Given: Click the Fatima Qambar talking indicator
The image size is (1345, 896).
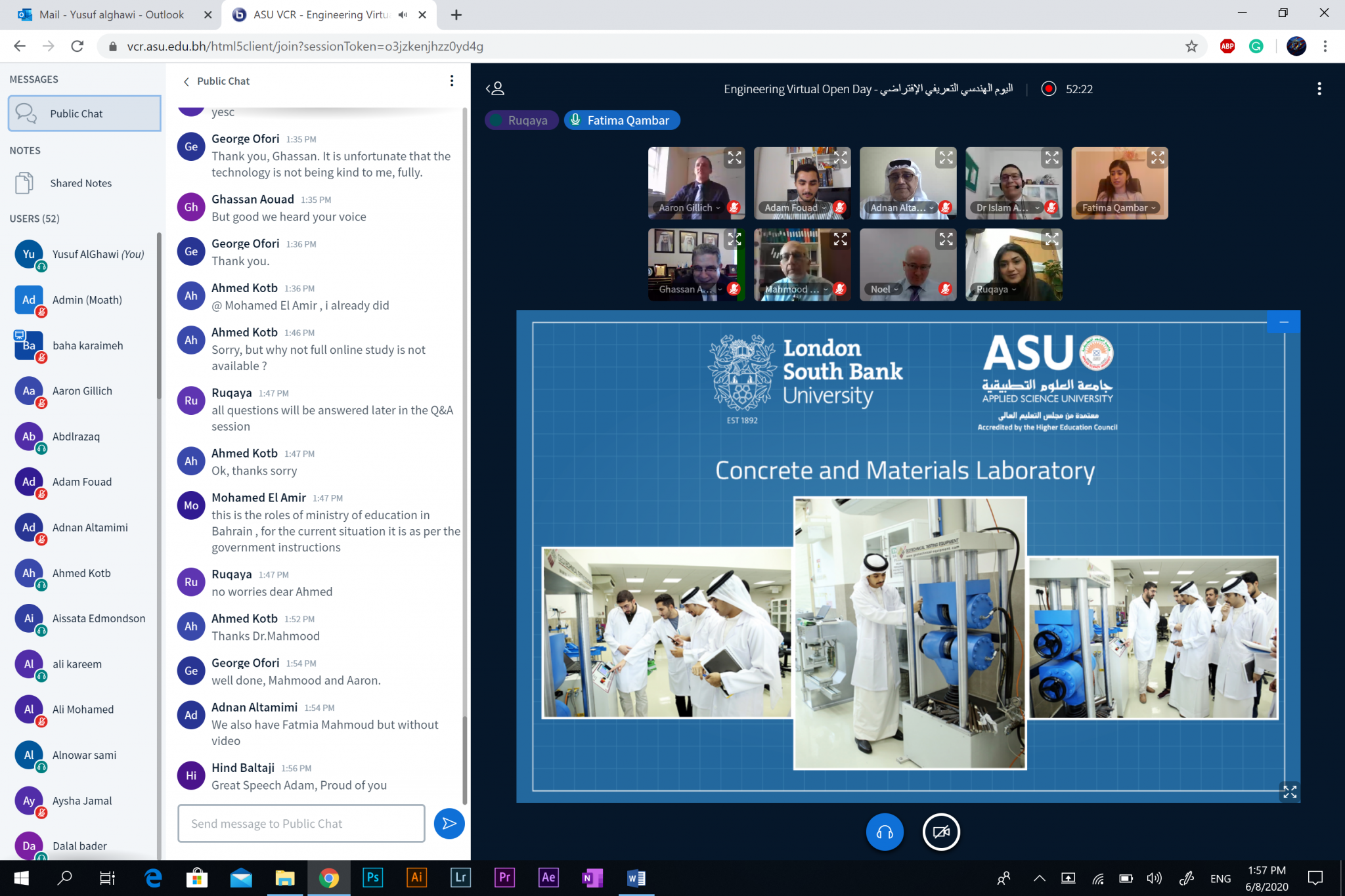Looking at the screenshot, I should click(x=621, y=120).
